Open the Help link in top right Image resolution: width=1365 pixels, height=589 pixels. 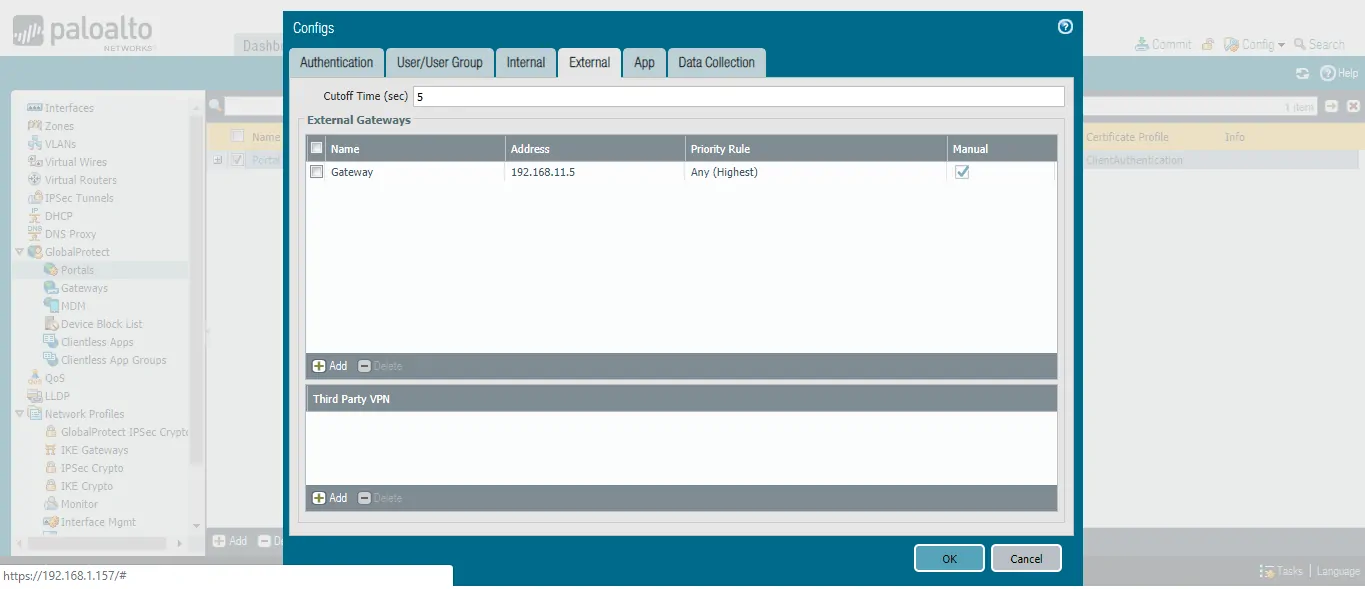pos(1339,73)
